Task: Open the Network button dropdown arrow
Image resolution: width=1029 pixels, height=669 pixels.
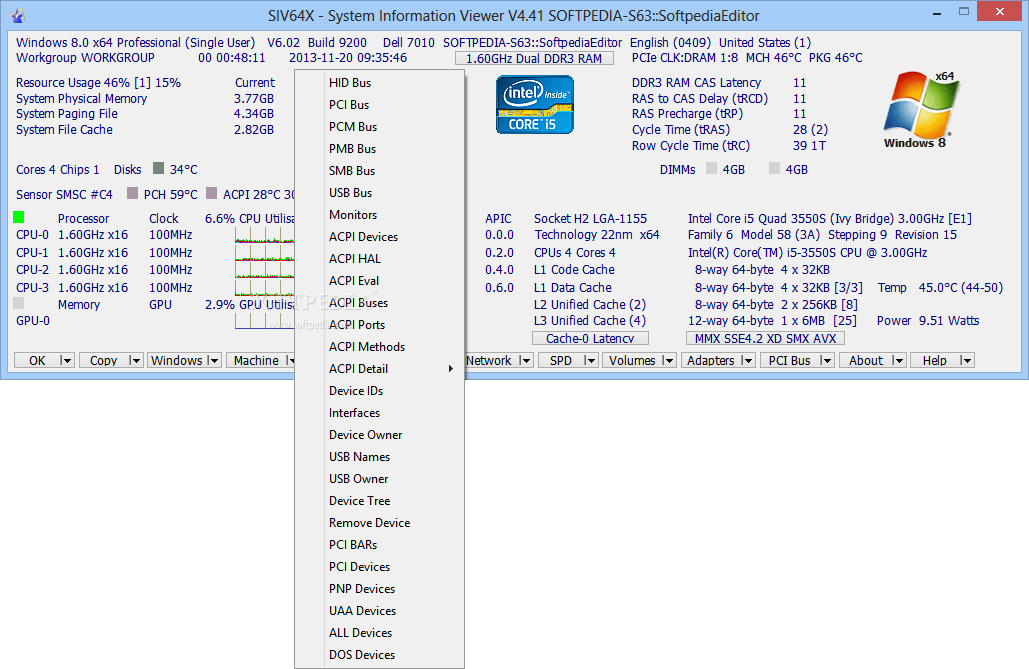Action: point(525,360)
